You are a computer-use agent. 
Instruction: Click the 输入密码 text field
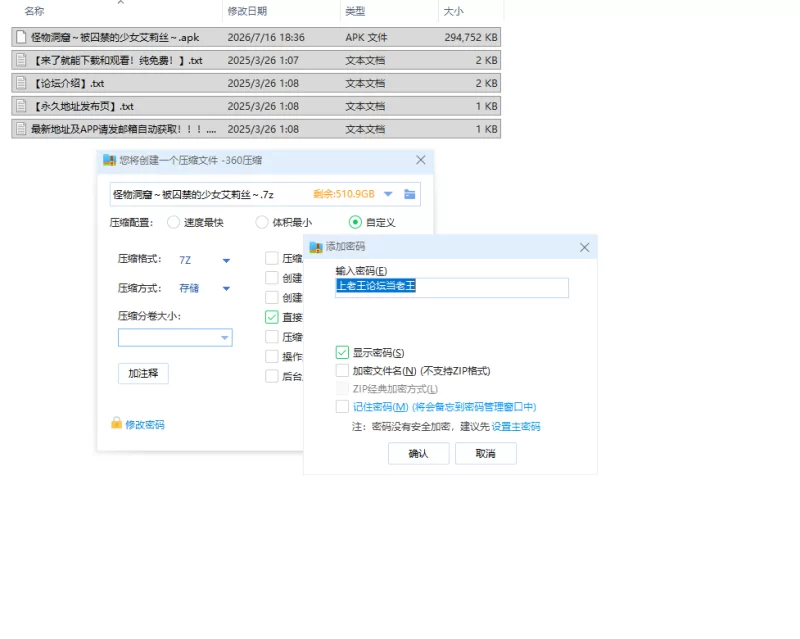pyautogui.click(x=452, y=287)
